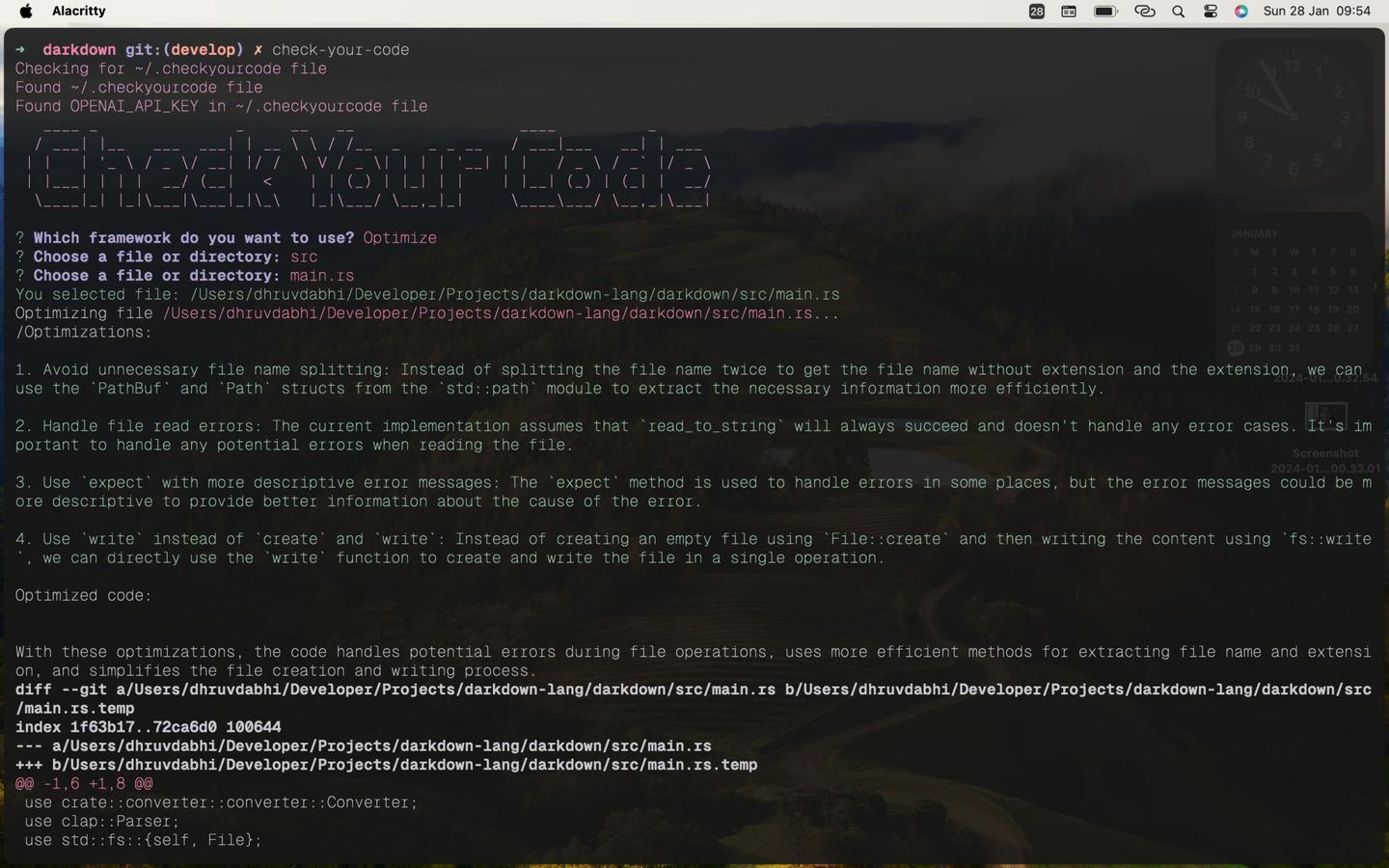Screen dimensions: 1389x868
Task: Click the 'src' directory answer
Action: pyautogui.click(x=304, y=257)
